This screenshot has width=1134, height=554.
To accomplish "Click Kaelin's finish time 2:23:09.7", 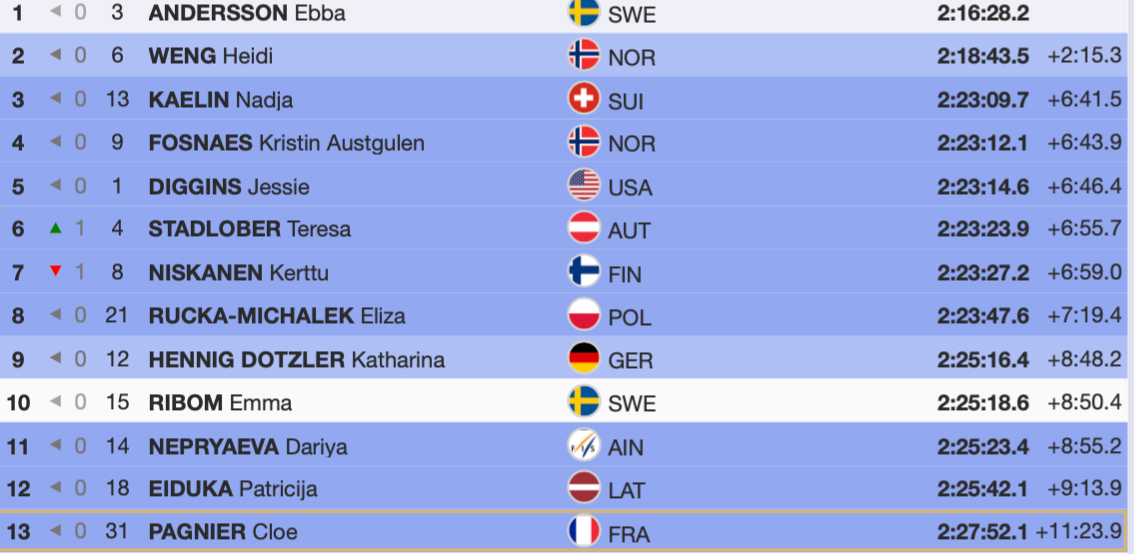I will [983, 100].
